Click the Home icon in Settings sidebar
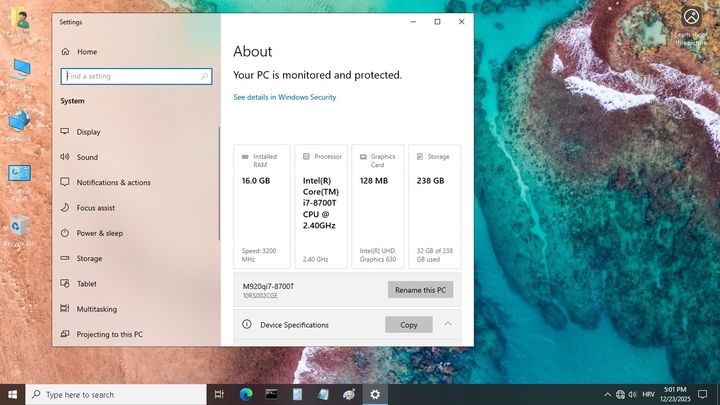The height and width of the screenshot is (405, 720). (65, 51)
